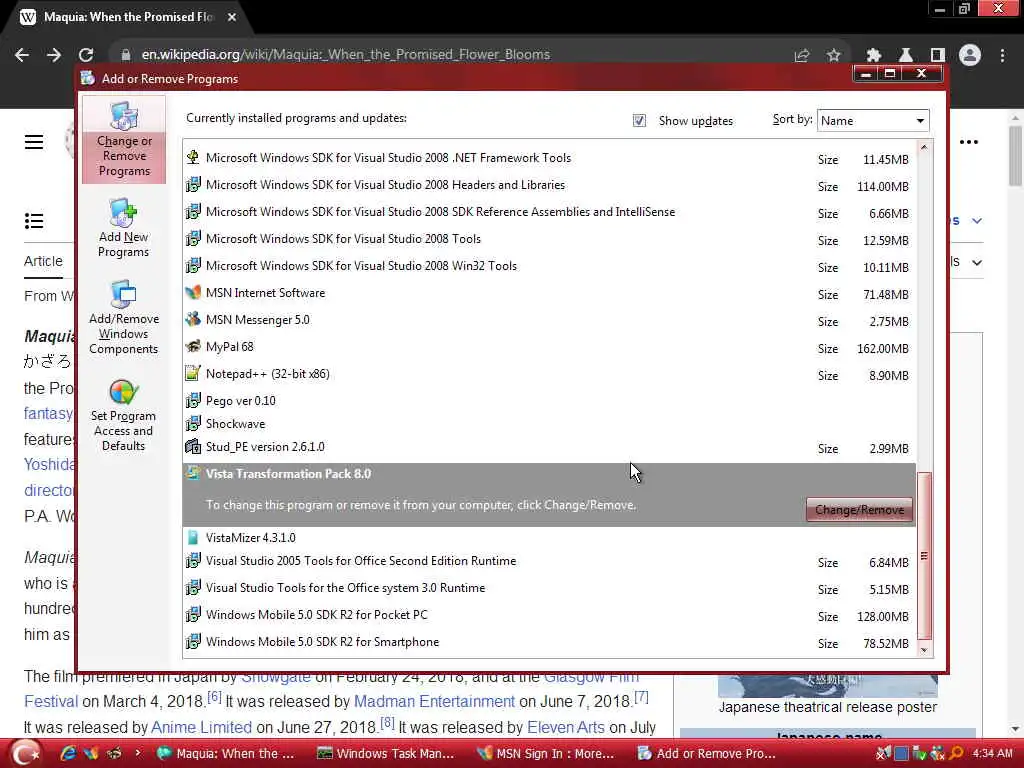This screenshot has height=768, width=1024.
Task: Switch to Add or Remove Programs taskbar button
Action: pyautogui.click(x=708, y=753)
